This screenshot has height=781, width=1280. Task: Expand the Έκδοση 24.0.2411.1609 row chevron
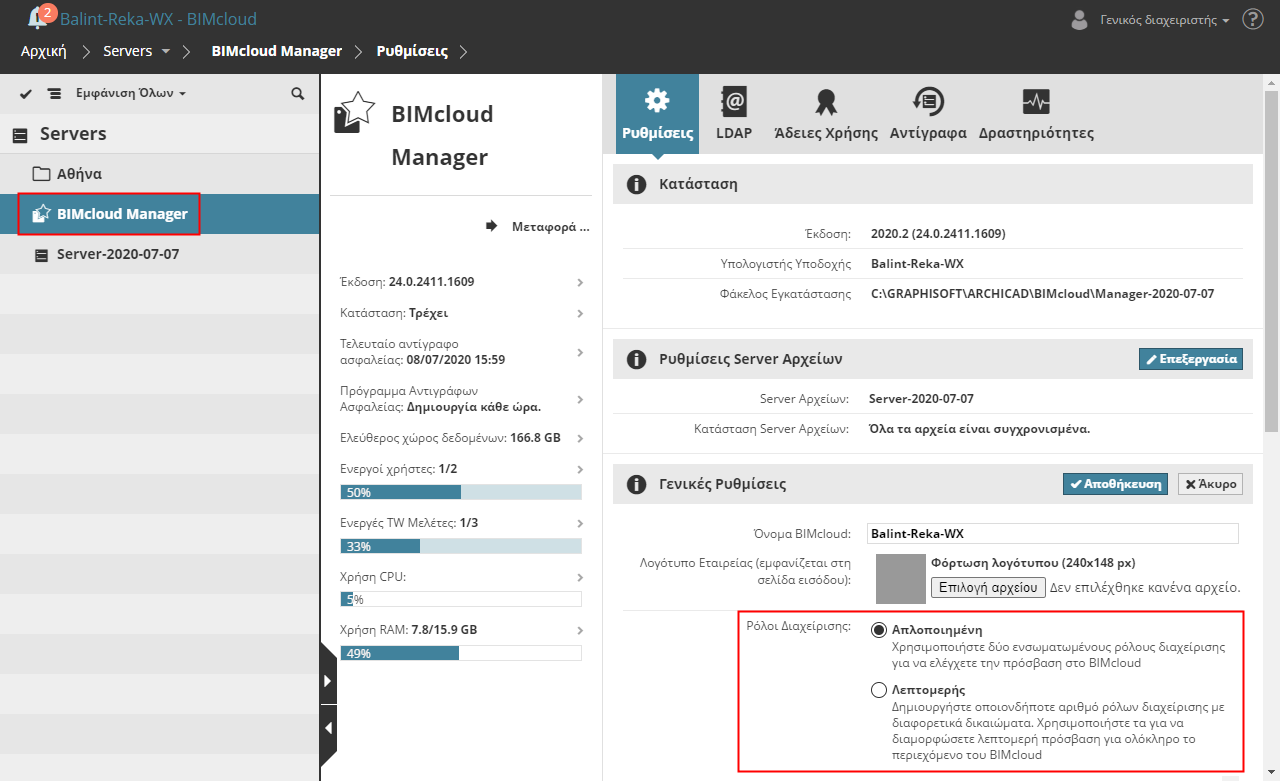pyautogui.click(x=580, y=283)
